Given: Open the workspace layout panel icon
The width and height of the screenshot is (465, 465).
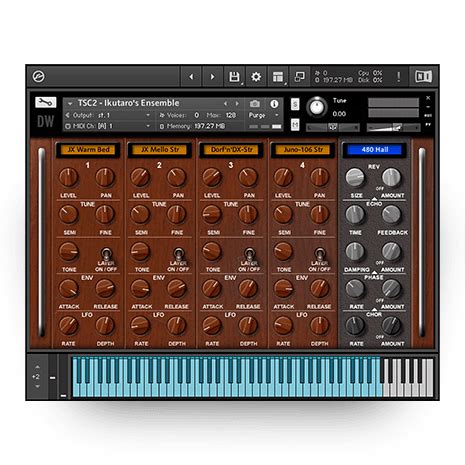Looking at the screenshot, I should coord(278,77).
